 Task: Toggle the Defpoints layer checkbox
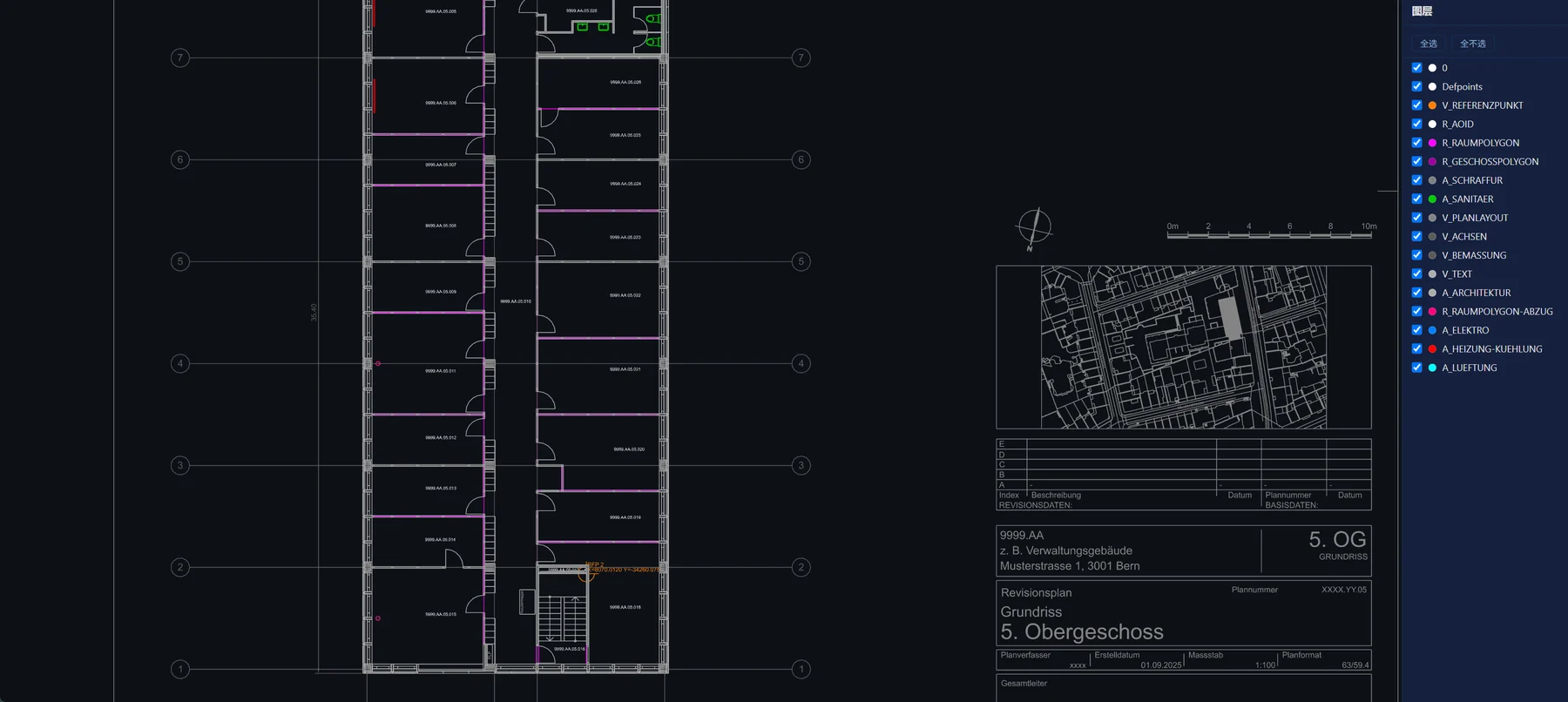tap(1416, 86)
